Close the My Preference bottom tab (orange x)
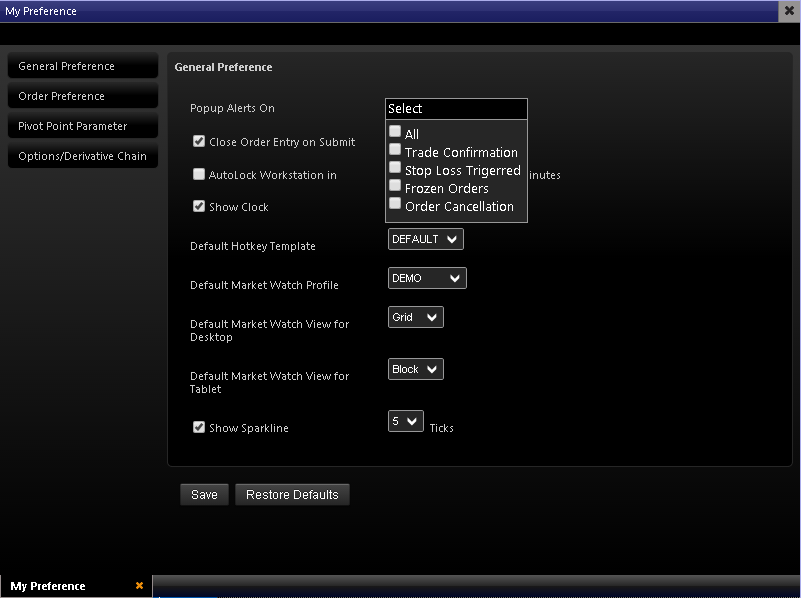Screen dimensions: 801x598 click(139, 585)
